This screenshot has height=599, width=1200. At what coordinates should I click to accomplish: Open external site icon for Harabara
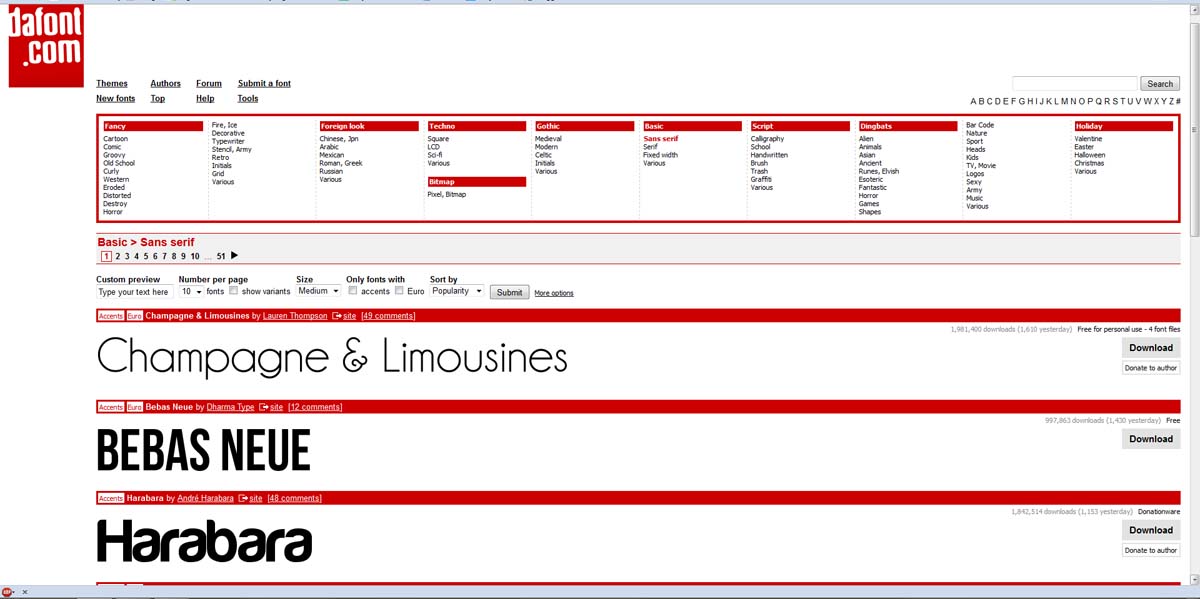pos(242,498)
